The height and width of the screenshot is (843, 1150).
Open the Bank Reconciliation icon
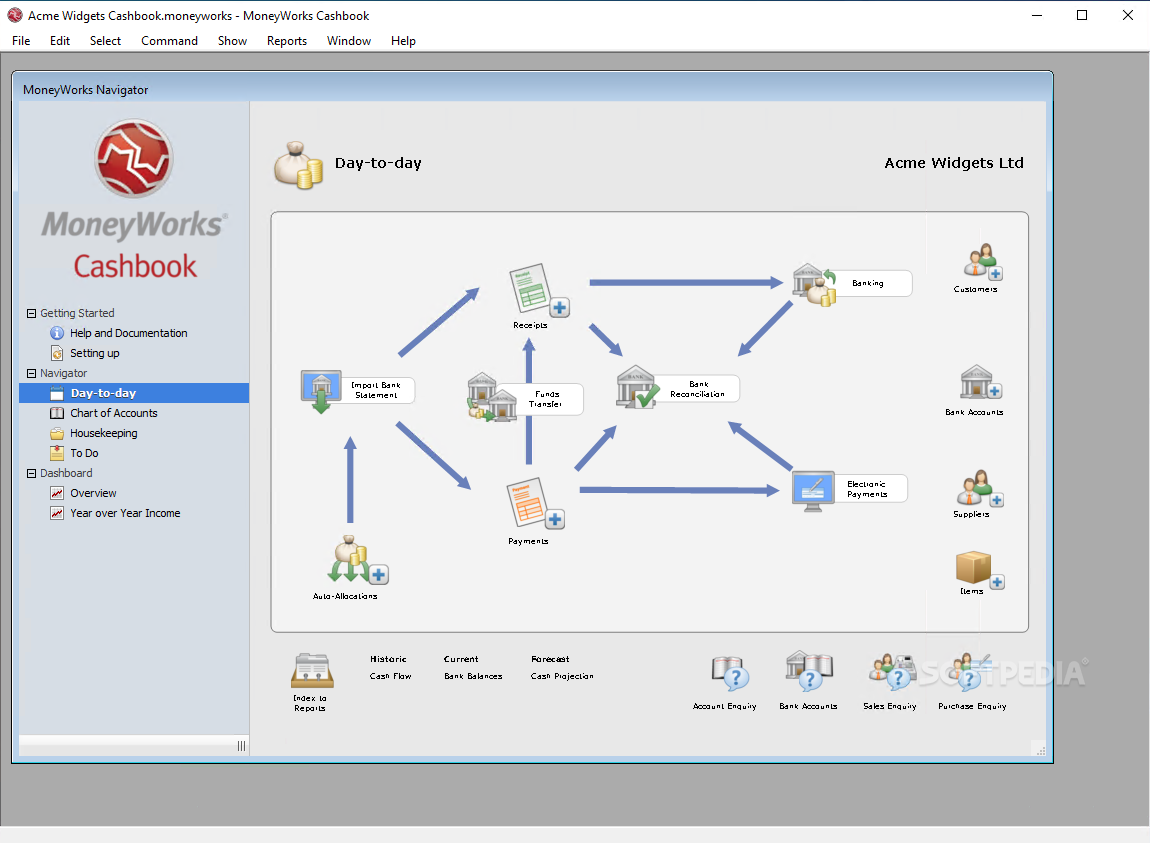637,387
